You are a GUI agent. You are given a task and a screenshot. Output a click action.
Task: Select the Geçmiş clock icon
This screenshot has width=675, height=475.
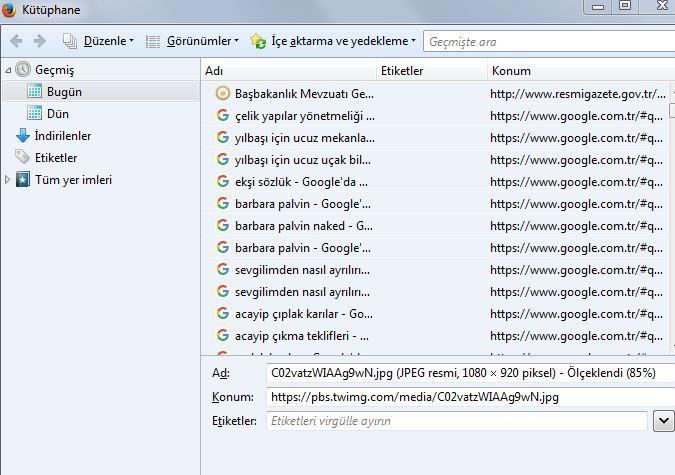[x=23, y=69]
